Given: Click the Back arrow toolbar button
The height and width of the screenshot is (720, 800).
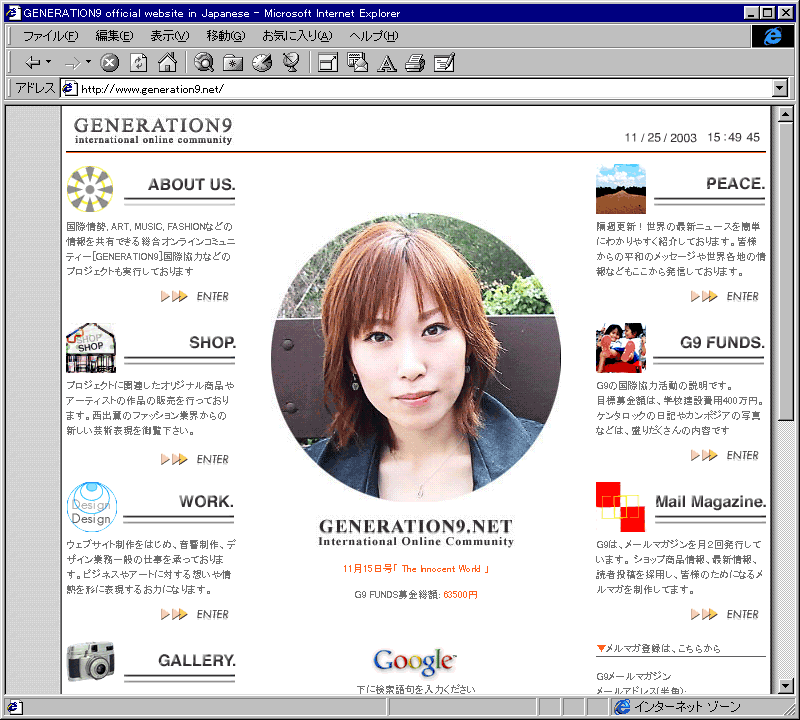Looking at the screenshot, I should (33, 63).
